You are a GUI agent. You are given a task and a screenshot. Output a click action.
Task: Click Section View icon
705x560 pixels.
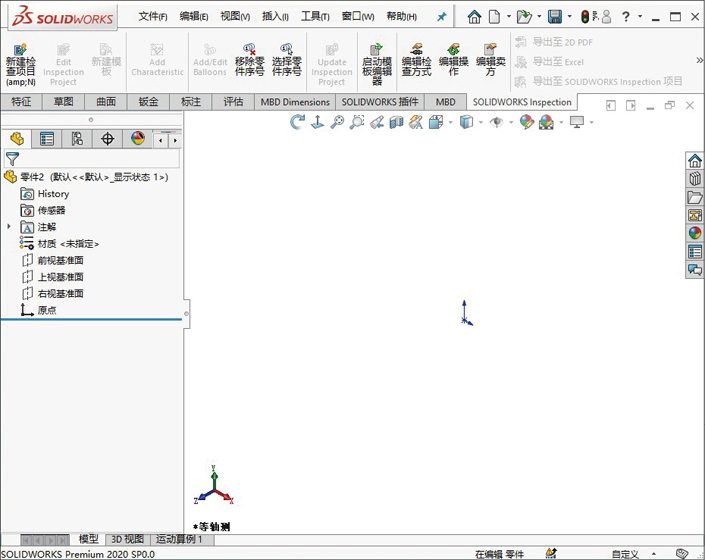tap(396, 122)
